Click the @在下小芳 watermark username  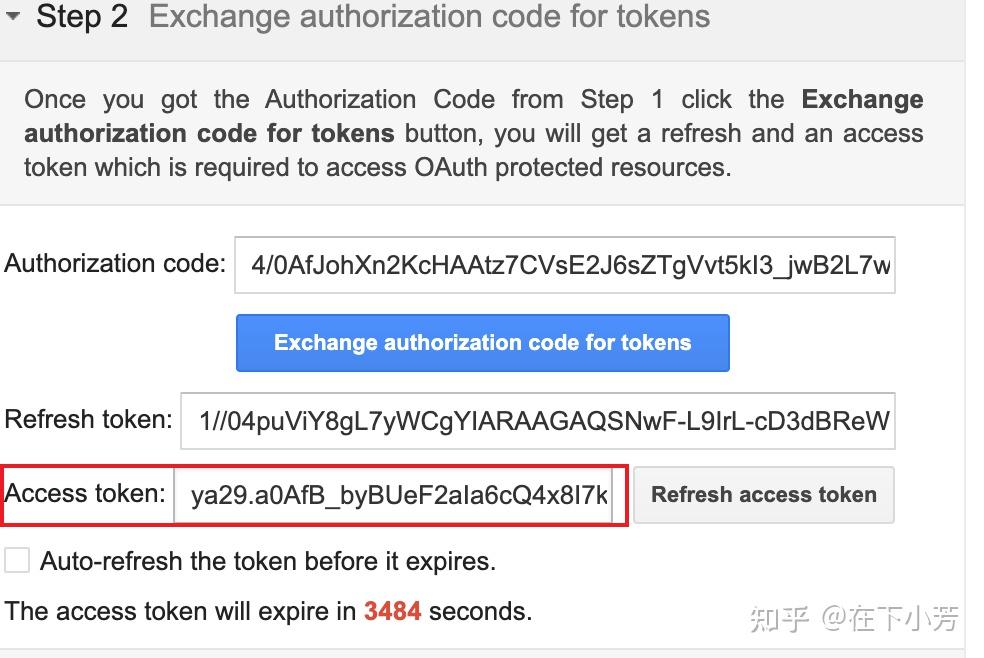pos(890,619)
